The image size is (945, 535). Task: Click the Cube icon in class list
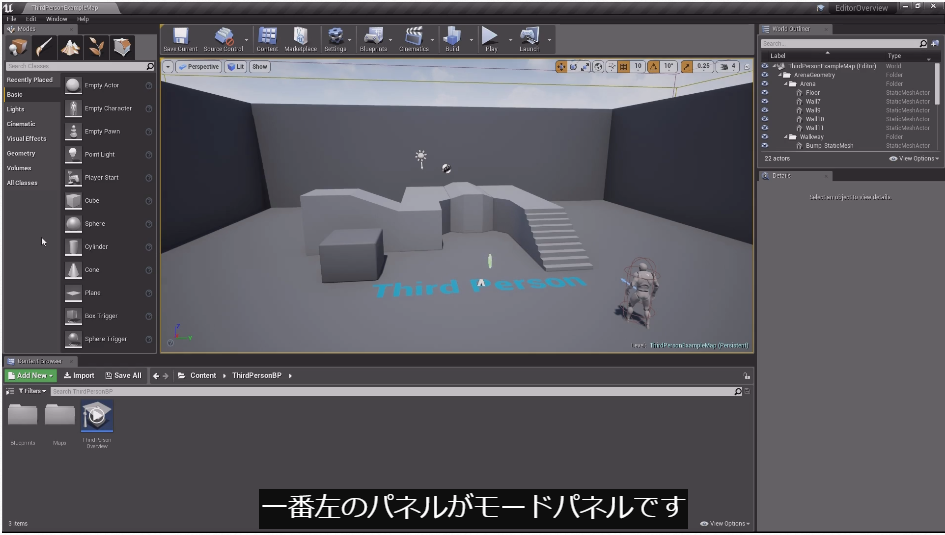(73, 201)
